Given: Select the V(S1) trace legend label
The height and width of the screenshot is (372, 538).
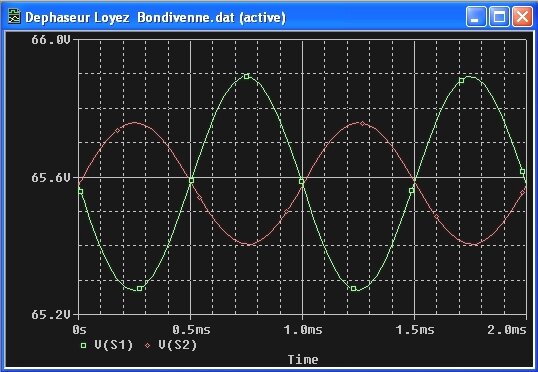Looking at the screenshot, I should (114, 345).
